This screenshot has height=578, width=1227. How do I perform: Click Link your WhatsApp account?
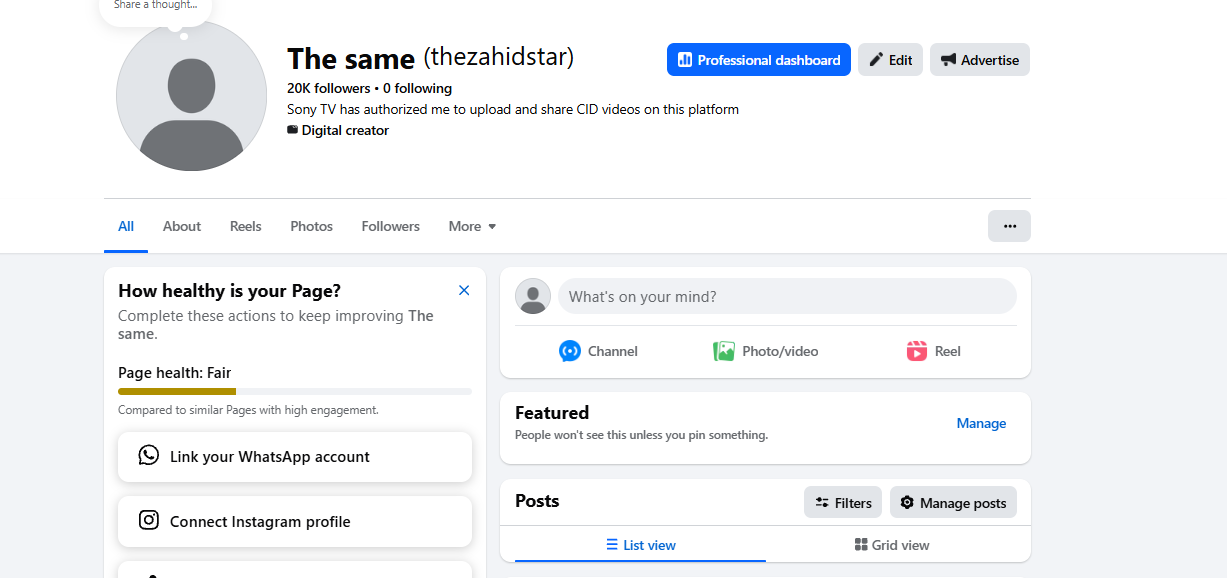(295, 457)
